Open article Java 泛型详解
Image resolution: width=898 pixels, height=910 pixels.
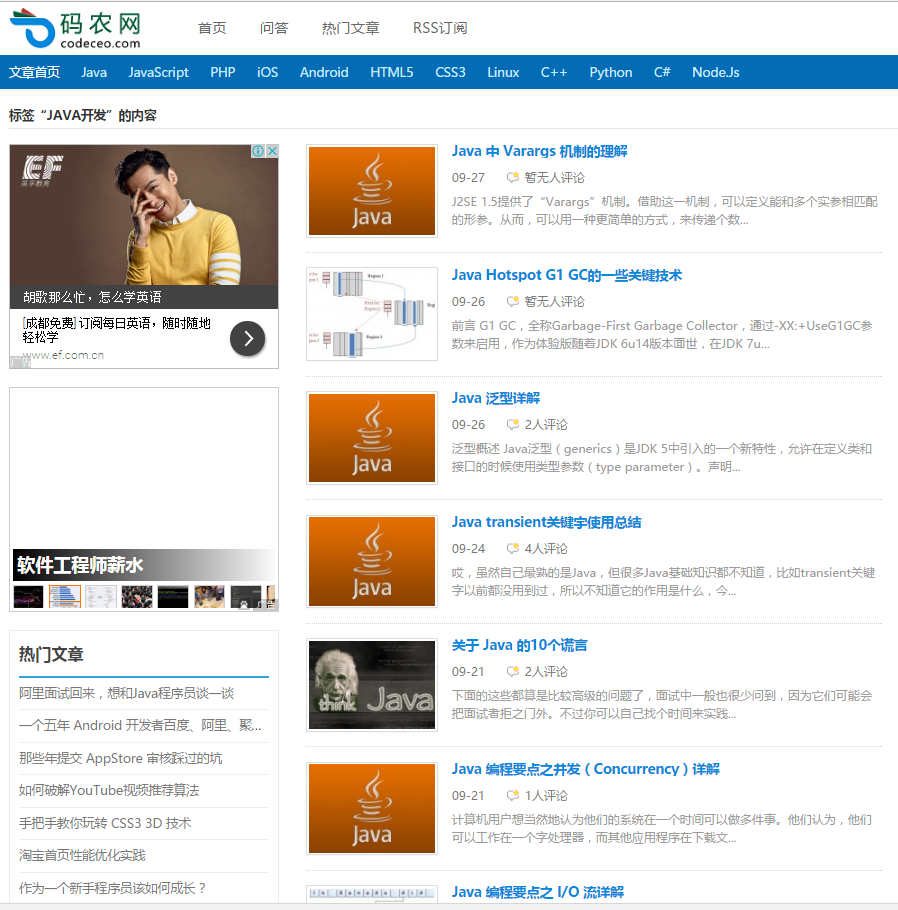[496, 398]
